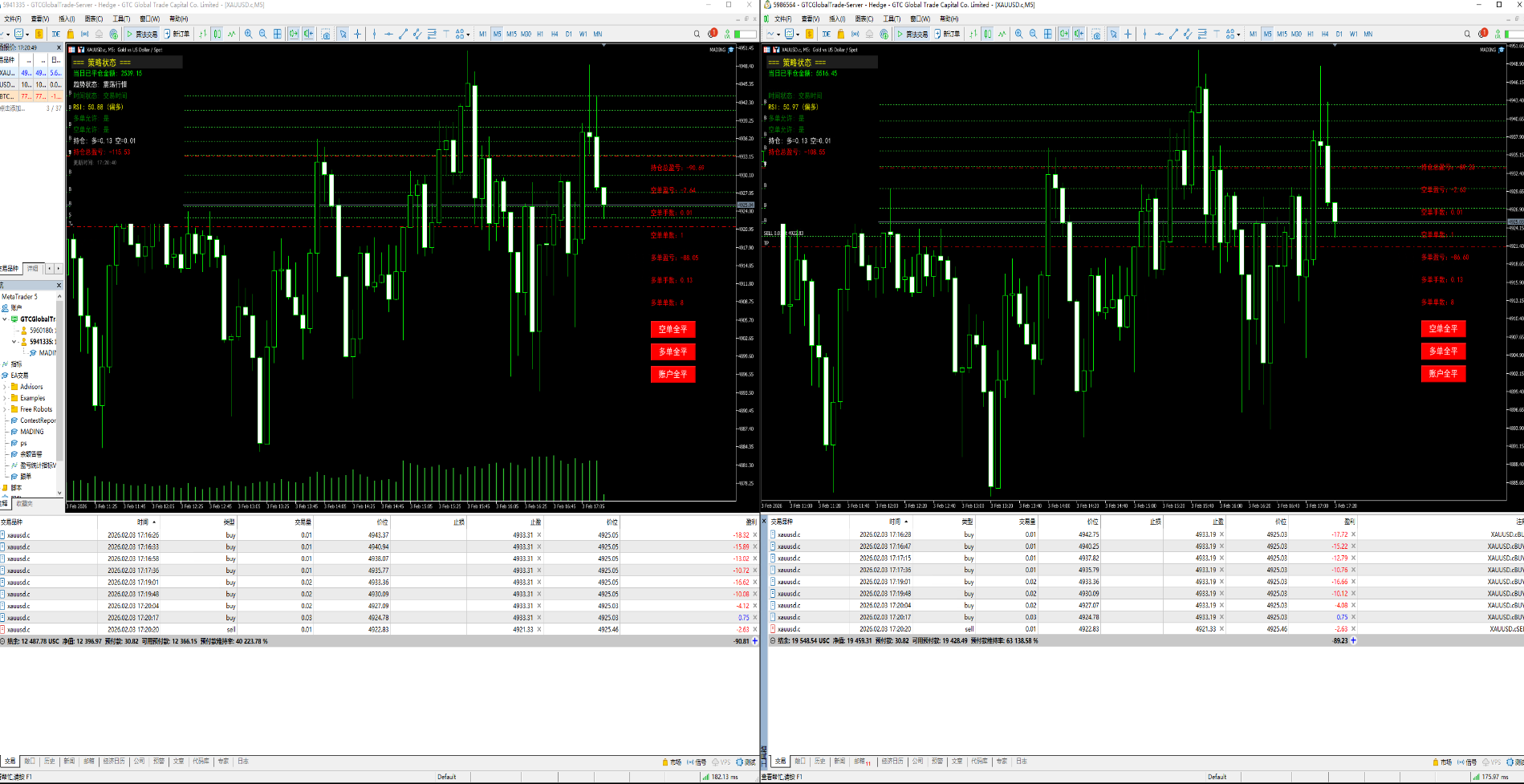The image size is (1524, 784).
Task: Open 工具(T) menu in right window
Action: (x=892, y=18)
